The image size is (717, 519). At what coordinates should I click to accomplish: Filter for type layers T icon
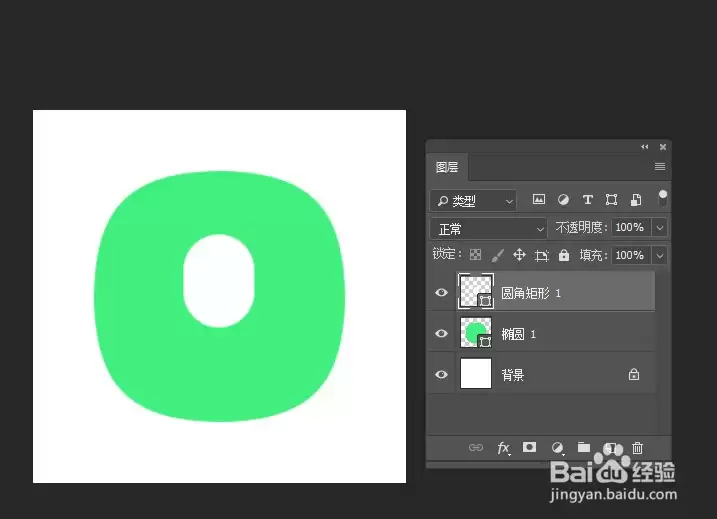click(x=588, y=199)
